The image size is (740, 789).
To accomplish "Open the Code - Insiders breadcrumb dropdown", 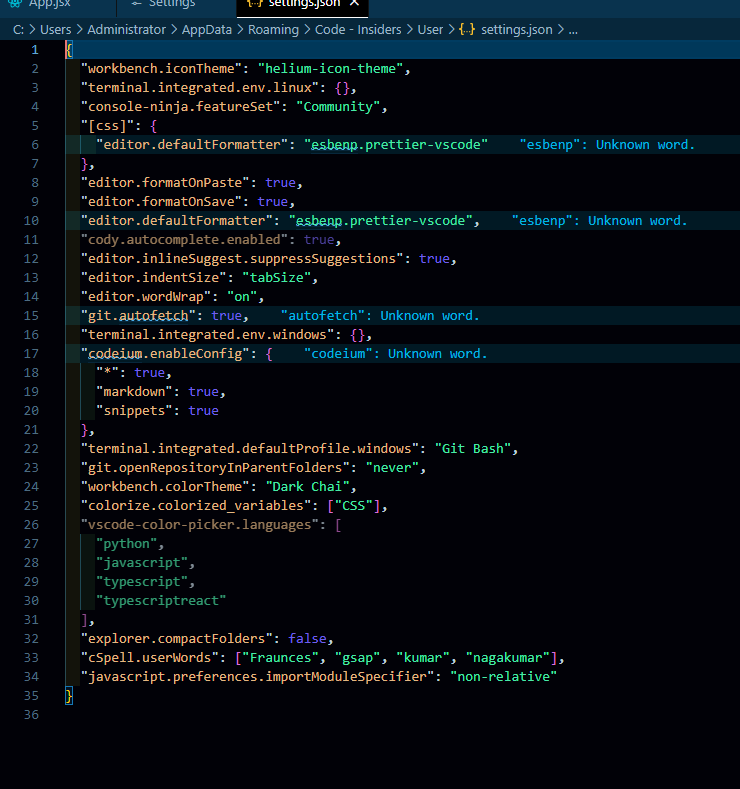I will (x=358, y=30).
